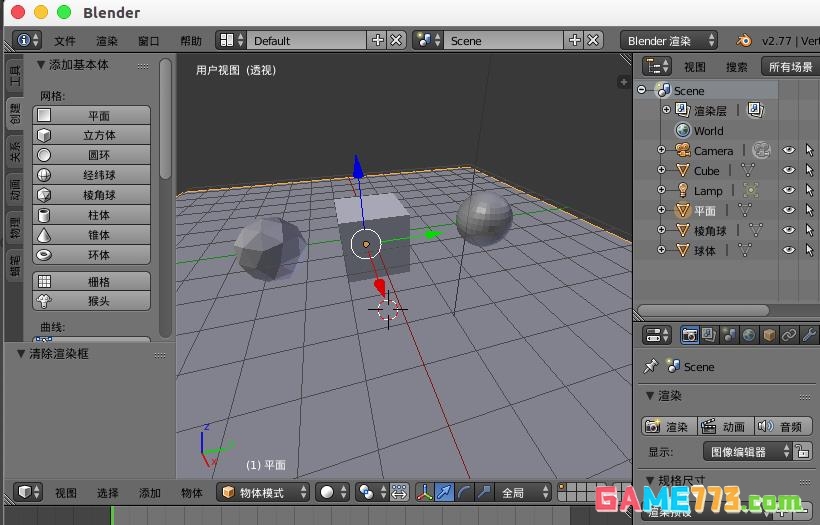
Task: Toggle selectability of the Cube
Action: [x=810, y=170]
